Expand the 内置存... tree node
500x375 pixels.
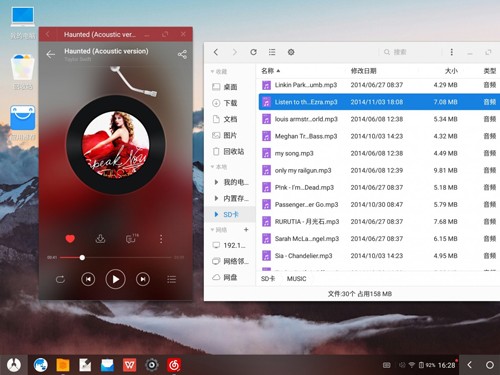point(216,198)
